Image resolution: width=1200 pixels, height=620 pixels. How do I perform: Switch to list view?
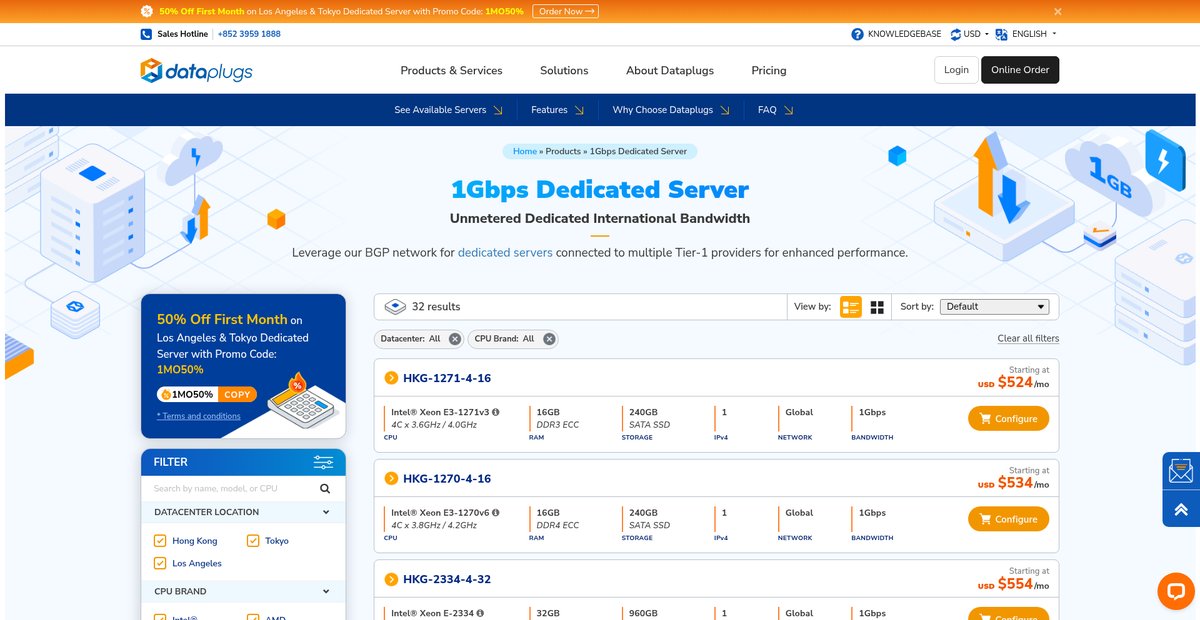click(x=851, y=307)
